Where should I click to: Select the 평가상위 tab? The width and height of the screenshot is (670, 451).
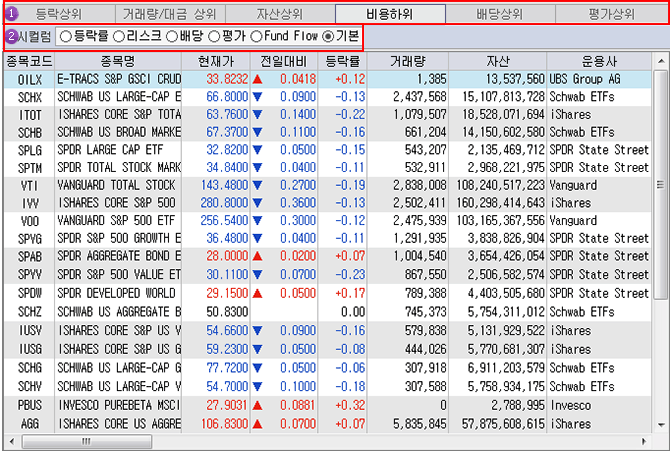[x=611, y=14]
